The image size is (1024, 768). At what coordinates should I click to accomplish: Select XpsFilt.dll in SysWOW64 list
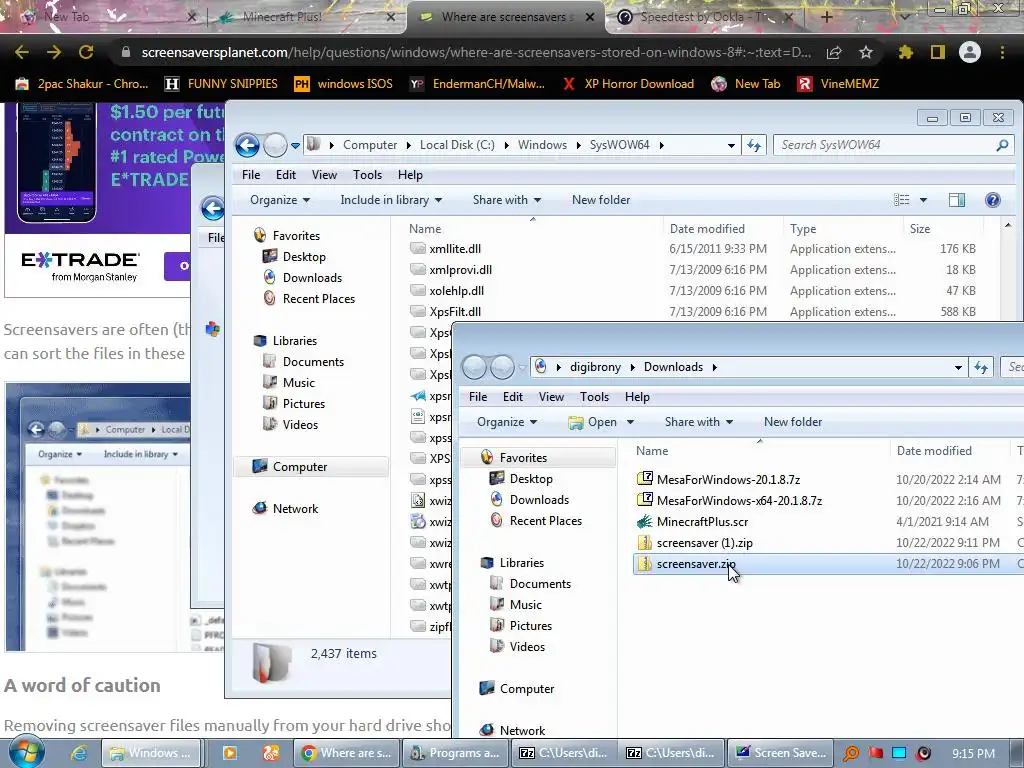445,312
